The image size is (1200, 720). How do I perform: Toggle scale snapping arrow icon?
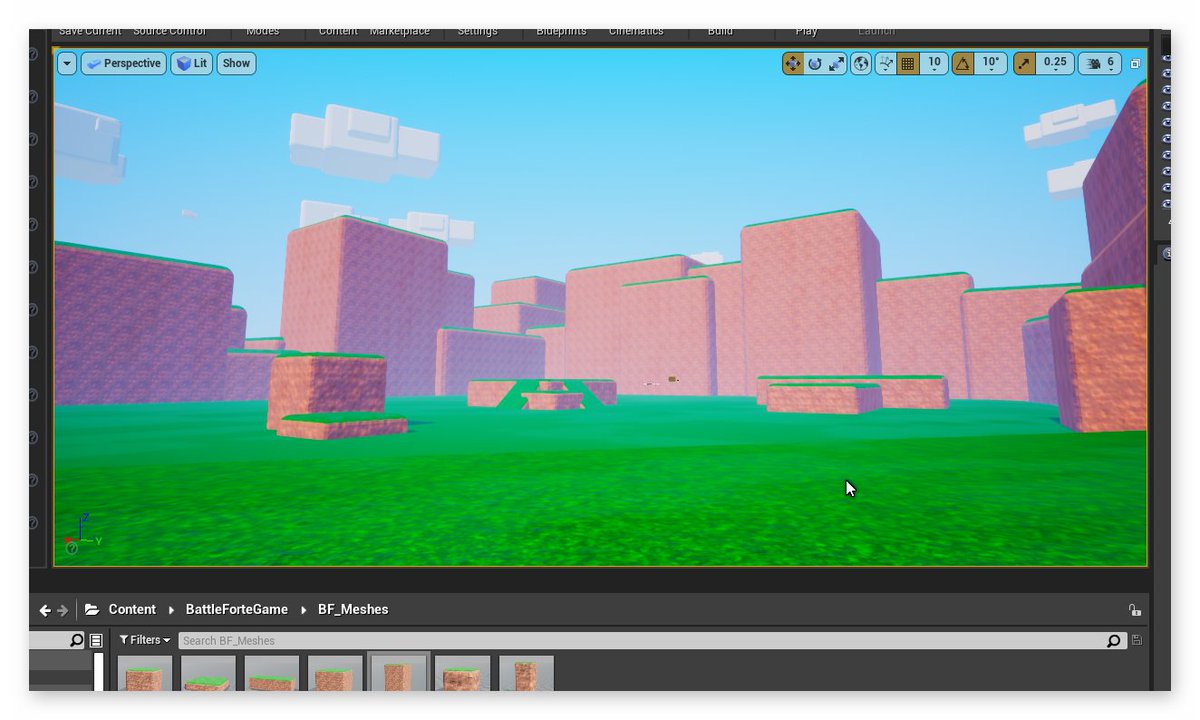pos(1025,64)
